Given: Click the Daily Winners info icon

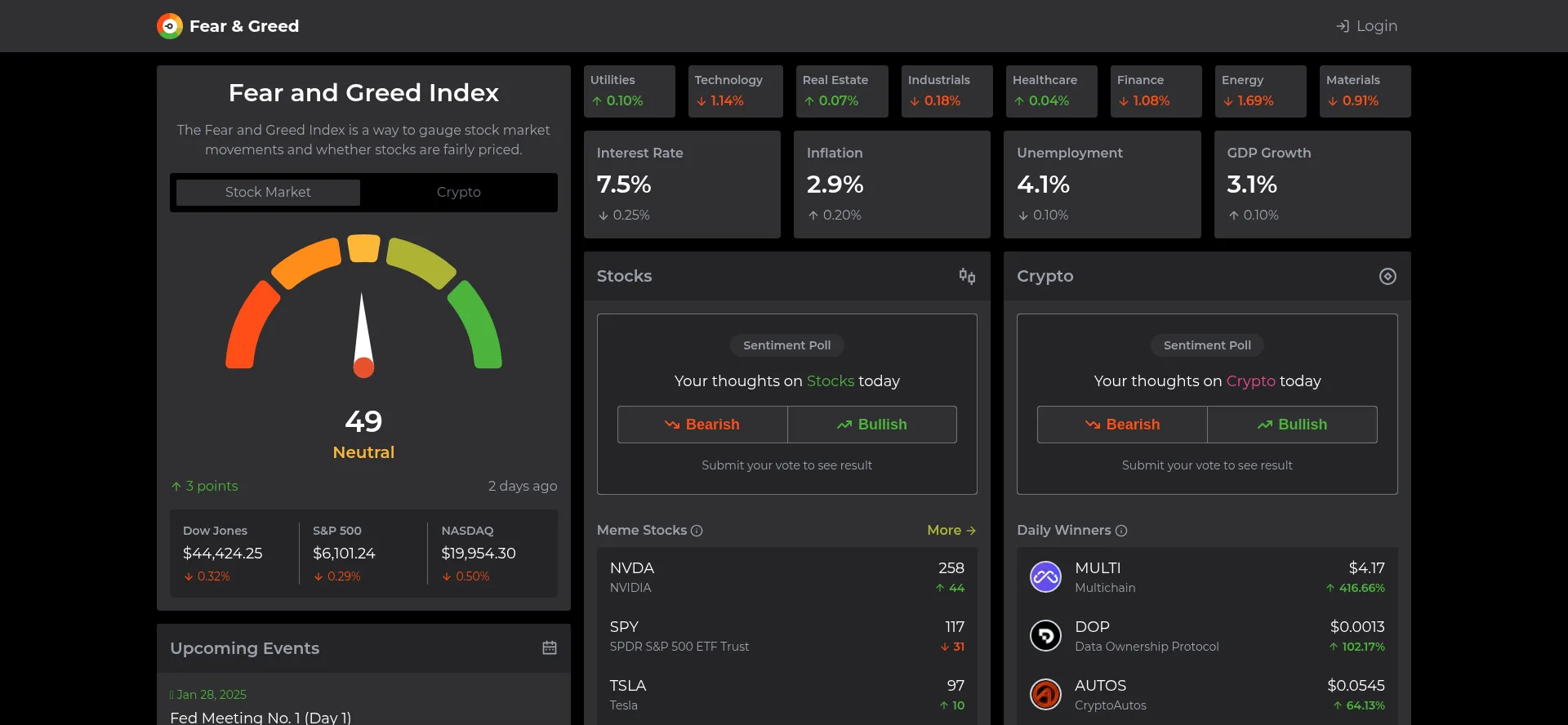Looking at the screenshot, I should click(x=1121, y=531).
